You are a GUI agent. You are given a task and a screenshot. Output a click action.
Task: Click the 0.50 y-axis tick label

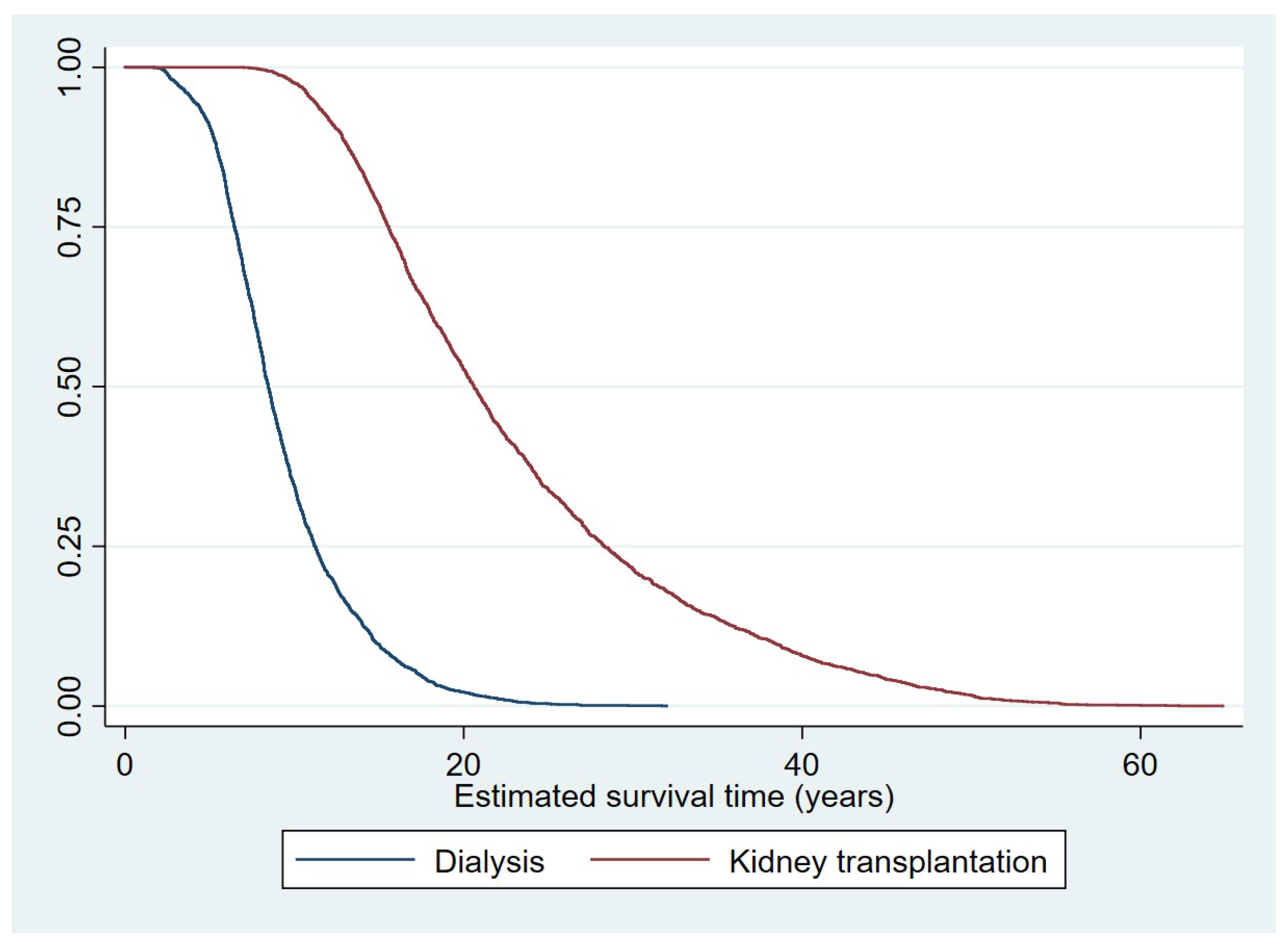click(x=71, y=386)
